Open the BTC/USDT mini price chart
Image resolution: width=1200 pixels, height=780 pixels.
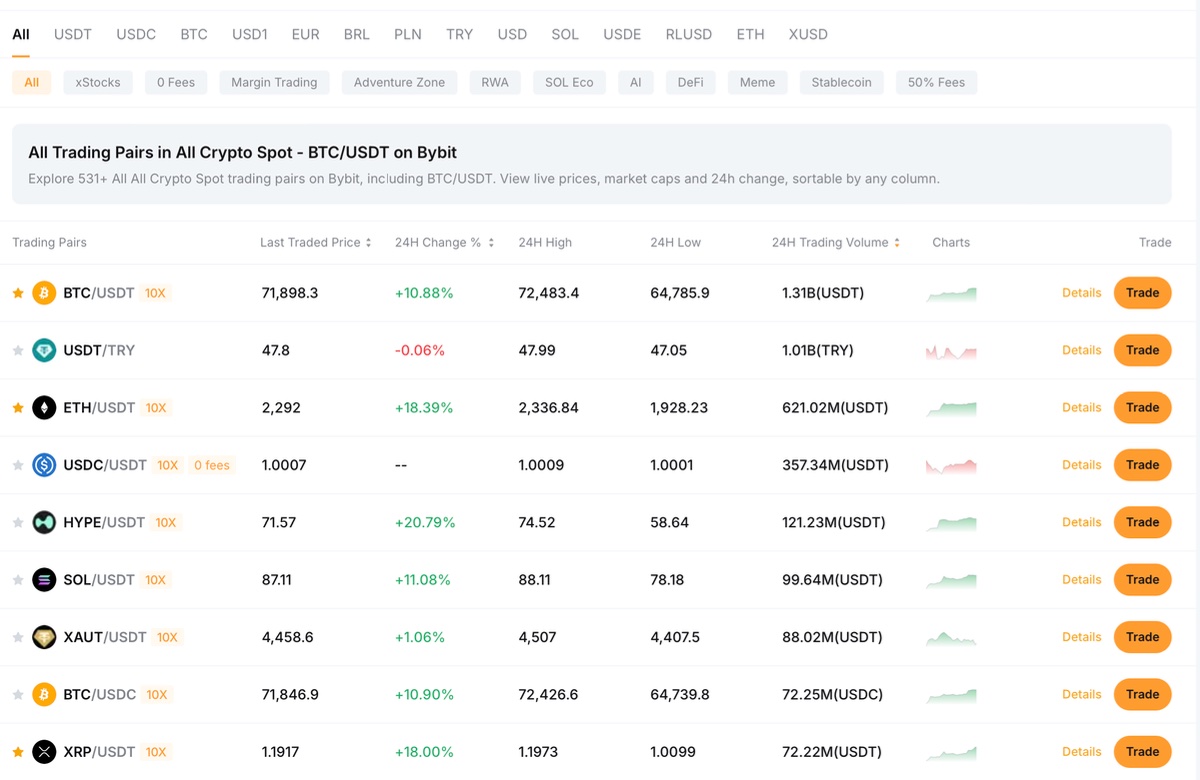point(951,294)
